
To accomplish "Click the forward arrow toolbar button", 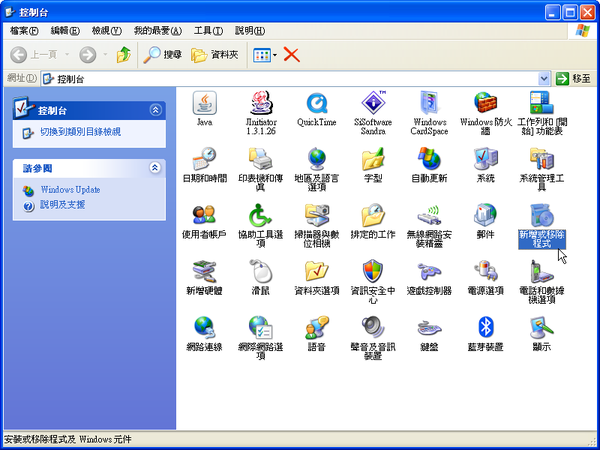I will pyautogui.click(x=88, y=55).
